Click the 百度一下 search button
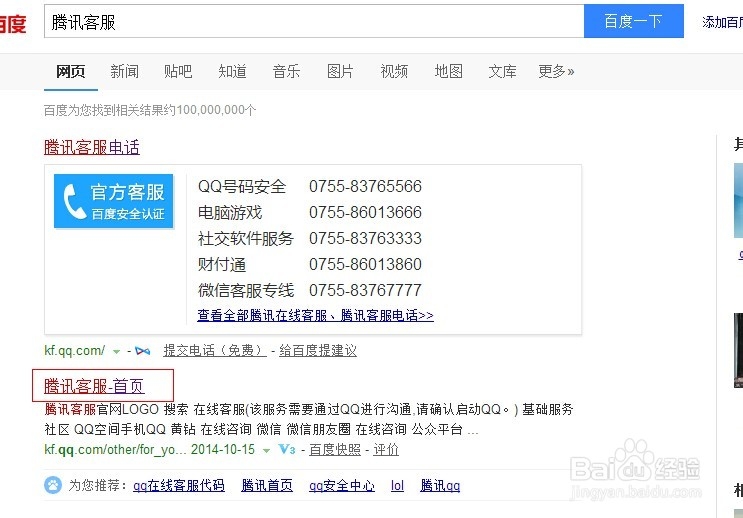The height and width of the screenshot is (518, 743). point(634,21)
